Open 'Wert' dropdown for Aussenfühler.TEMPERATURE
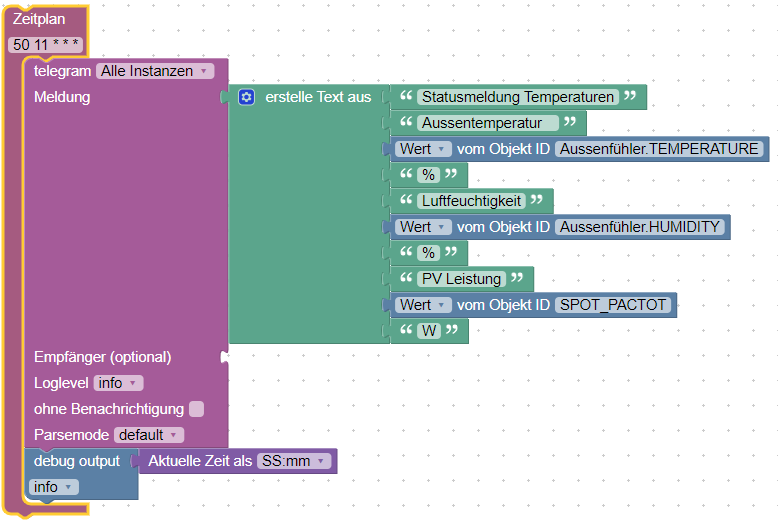Image resolution: width=778 pixels, height=527 pixels. click(423, 149)
